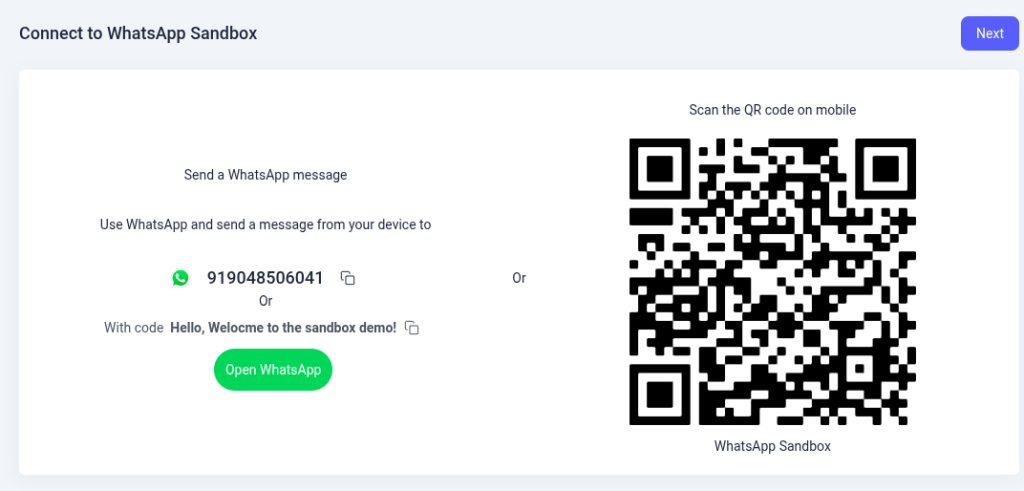Copy the sandbox code message

point(412,328)
